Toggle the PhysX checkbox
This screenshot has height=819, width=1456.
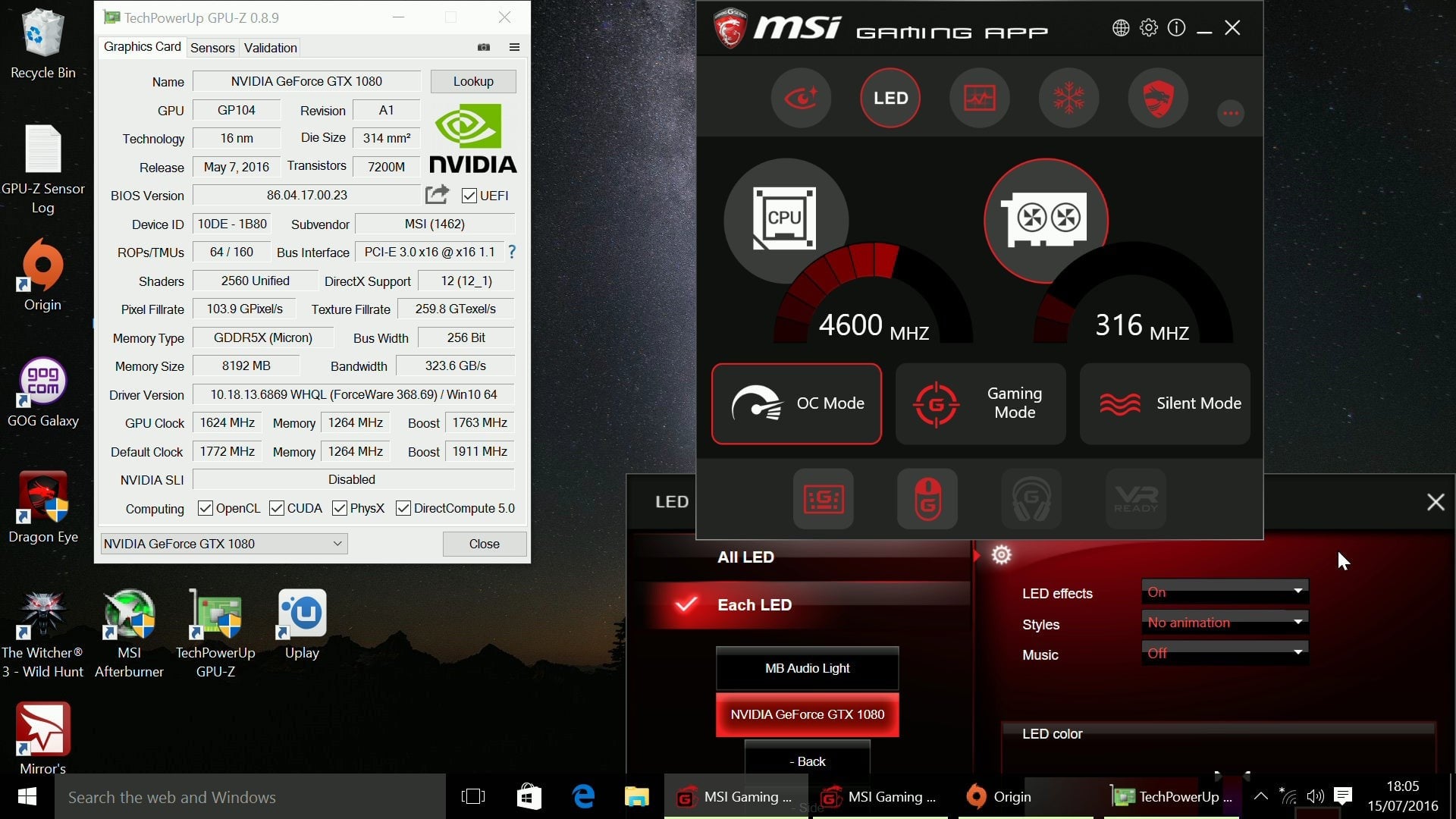(x=340, y=508)
